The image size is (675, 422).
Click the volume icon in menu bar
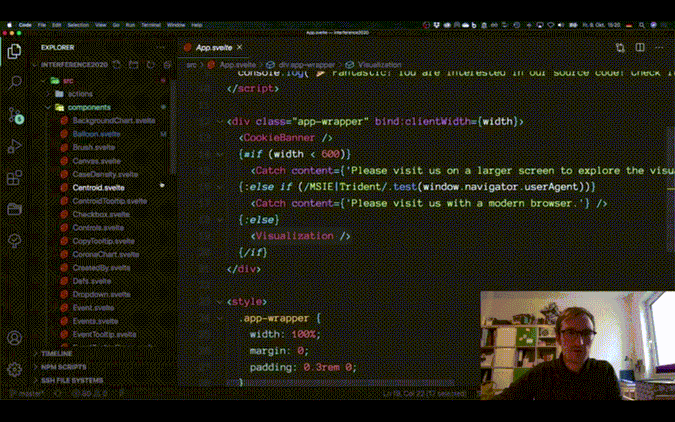[561, 25]
